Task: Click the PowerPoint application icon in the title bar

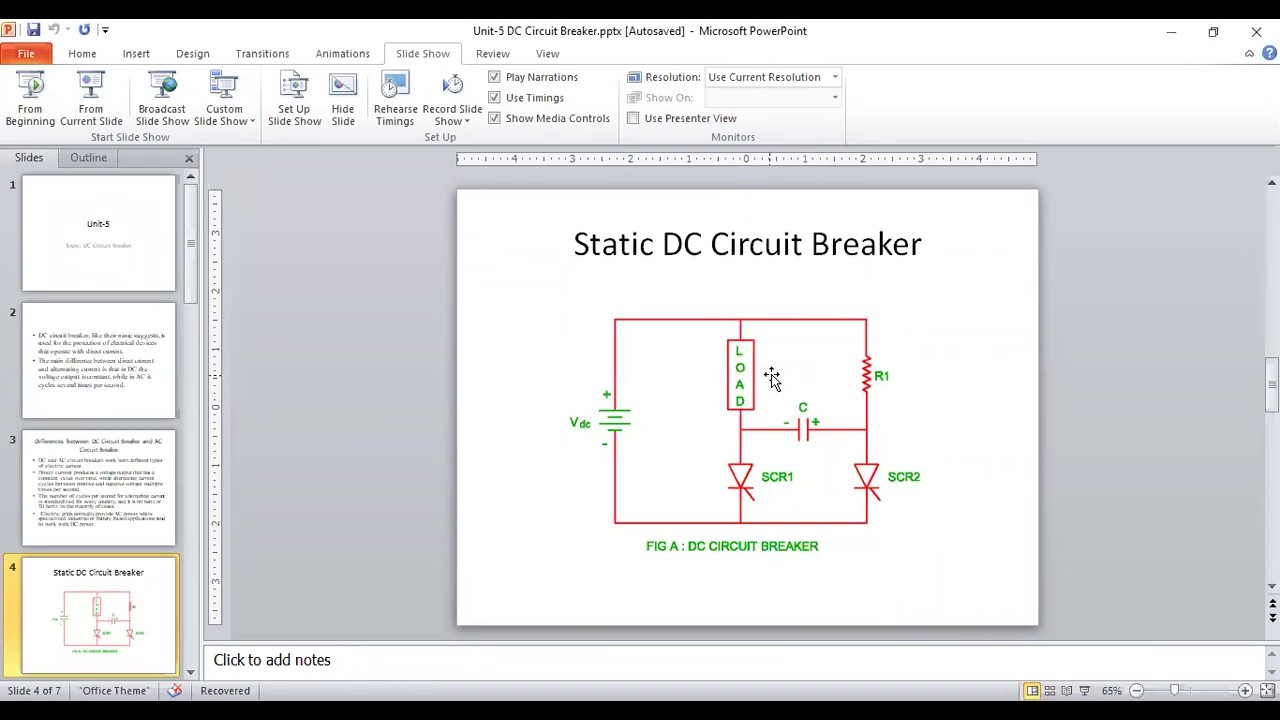Action: [9, 30]
